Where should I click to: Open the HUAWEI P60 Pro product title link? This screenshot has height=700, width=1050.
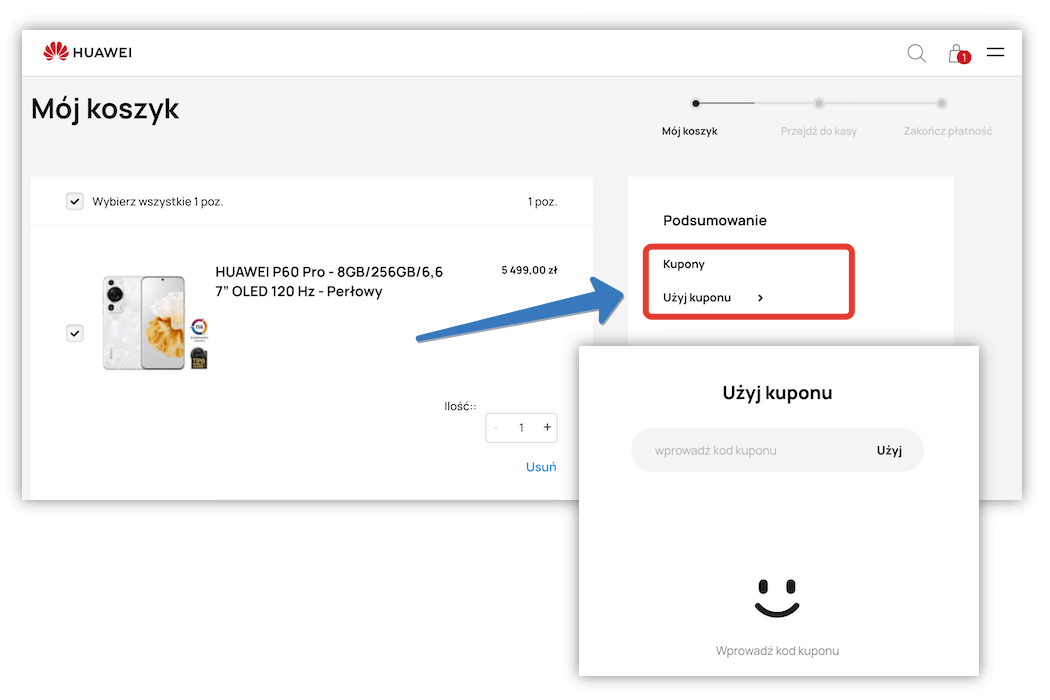(329, 281)
